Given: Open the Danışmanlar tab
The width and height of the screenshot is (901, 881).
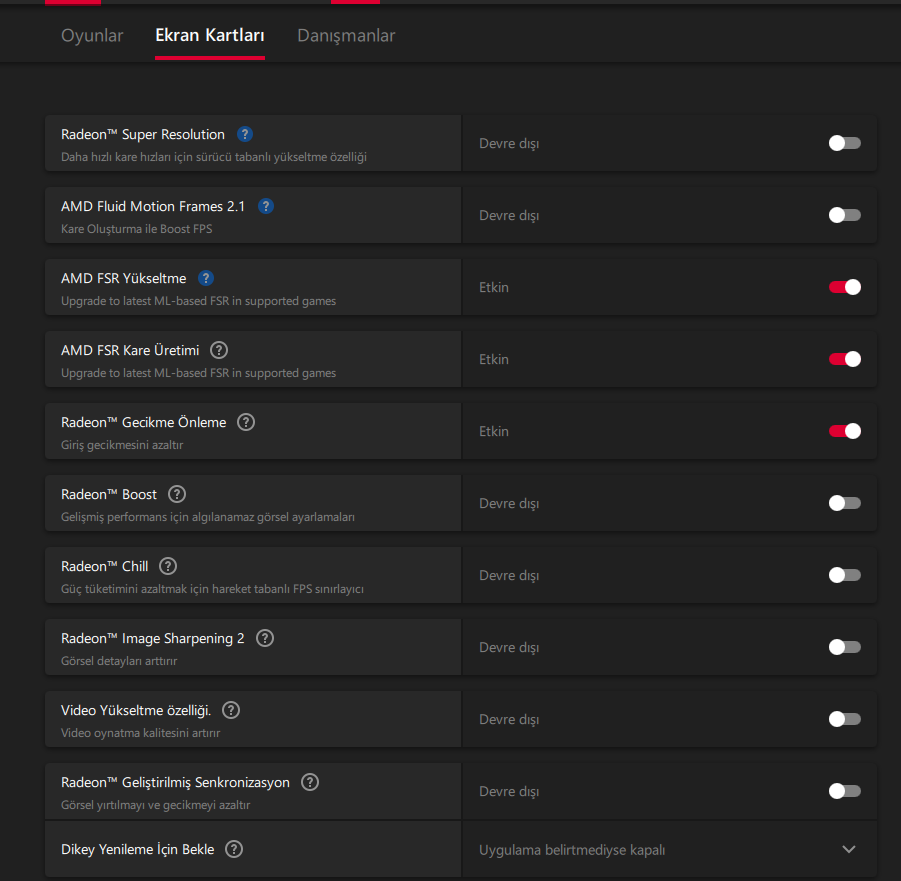Looking at the screenshot, I should pyautogui.click(x=346, y=36).
